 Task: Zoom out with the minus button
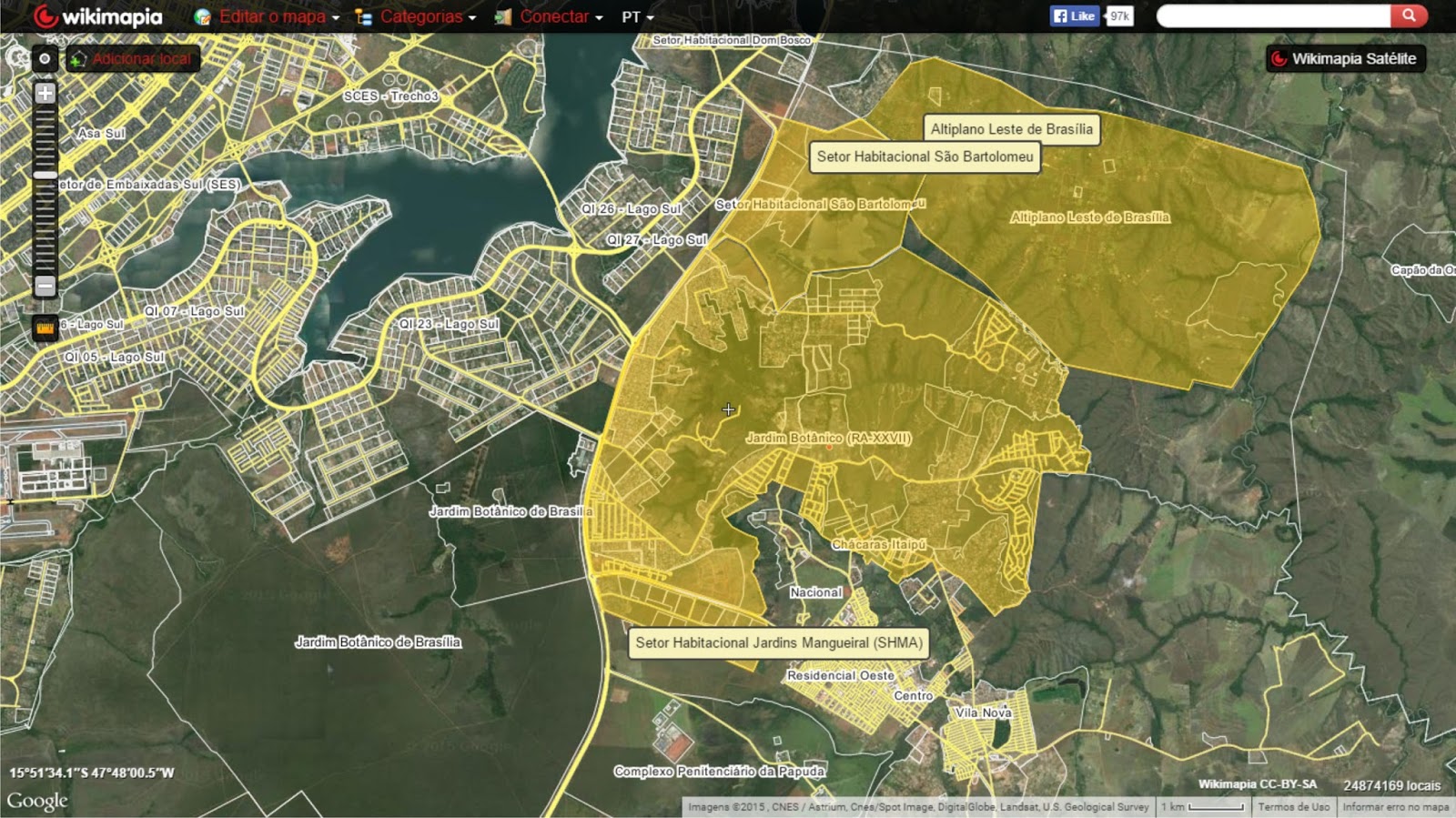pos(45,286)
